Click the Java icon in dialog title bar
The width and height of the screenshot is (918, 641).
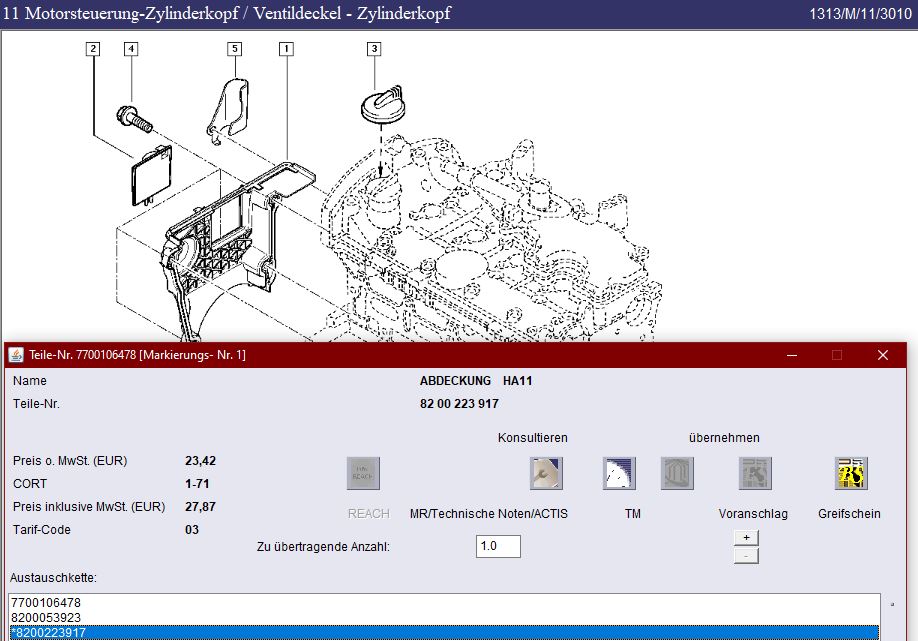16,355
